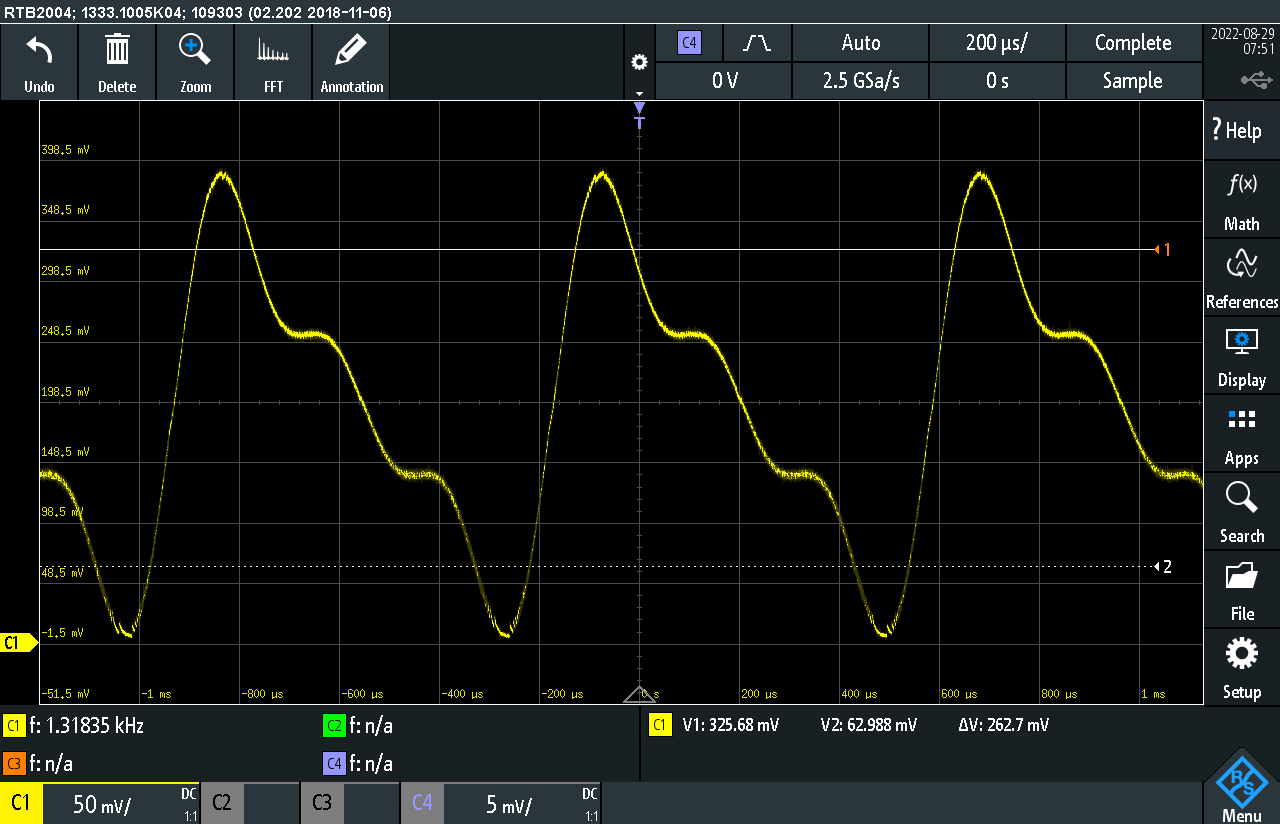Set the 0 V trigger level
The width and height of the screenshot is (1280, 824).
click(724, 81)
